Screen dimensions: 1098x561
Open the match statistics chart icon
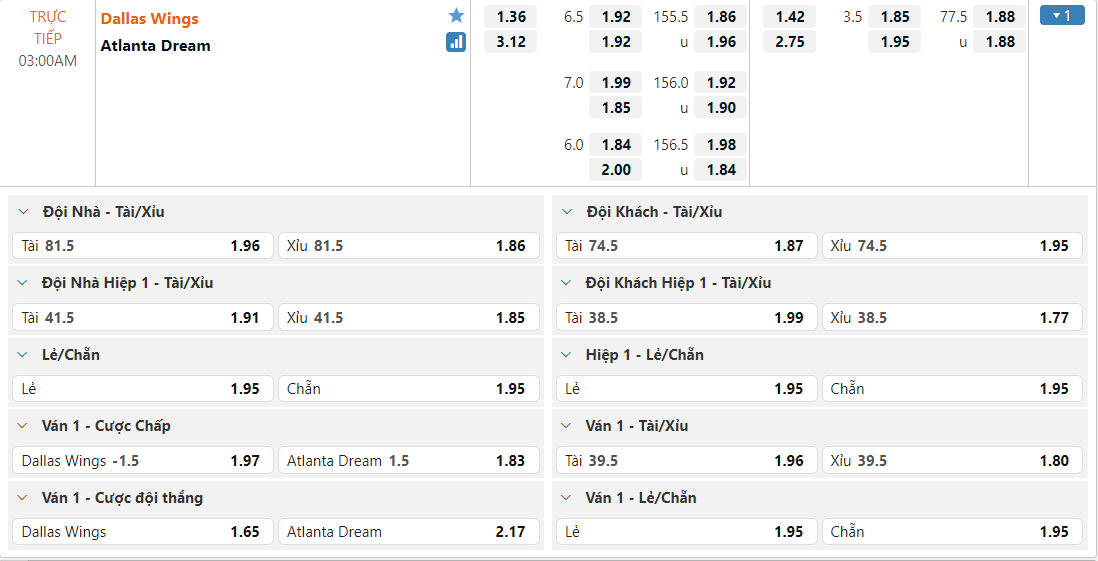coord(456,42)
